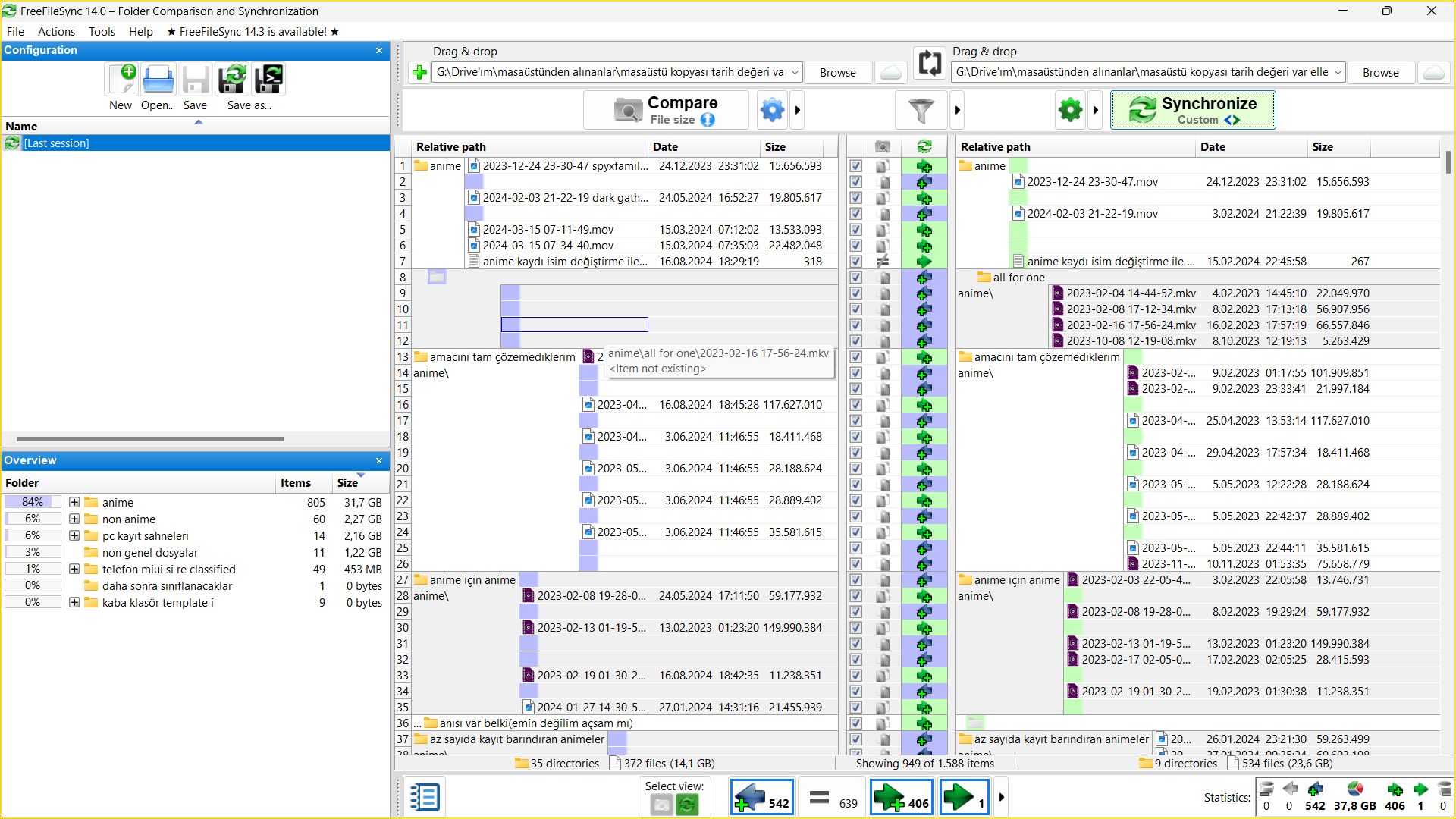Viewport: 1456px width, 819px height.
Task: Click the left folder path input field
Action: pos(610,72)
